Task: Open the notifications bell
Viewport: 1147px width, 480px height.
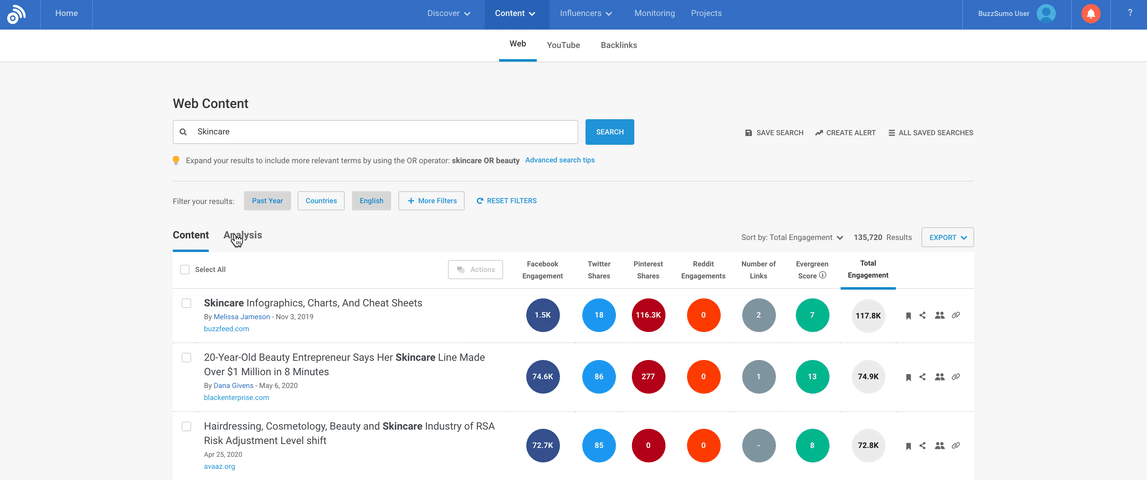Action: coord(1091,14)
